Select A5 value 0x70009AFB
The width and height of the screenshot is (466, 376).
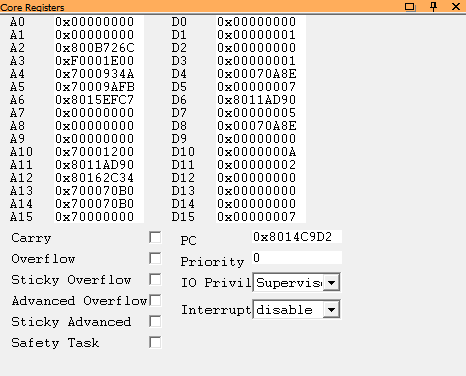click(99, 87)
